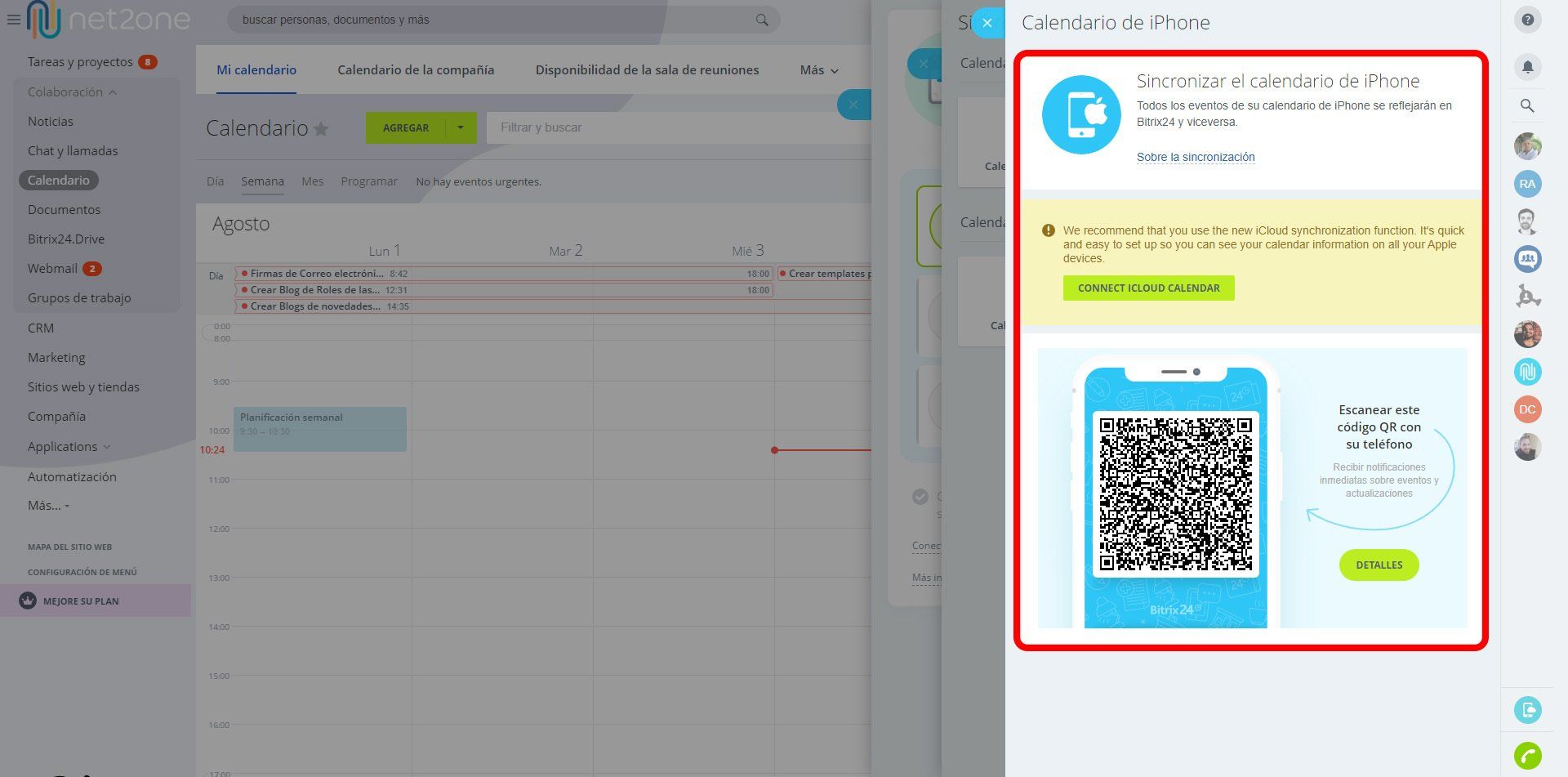Open Mapa del sitio web link

69,547
